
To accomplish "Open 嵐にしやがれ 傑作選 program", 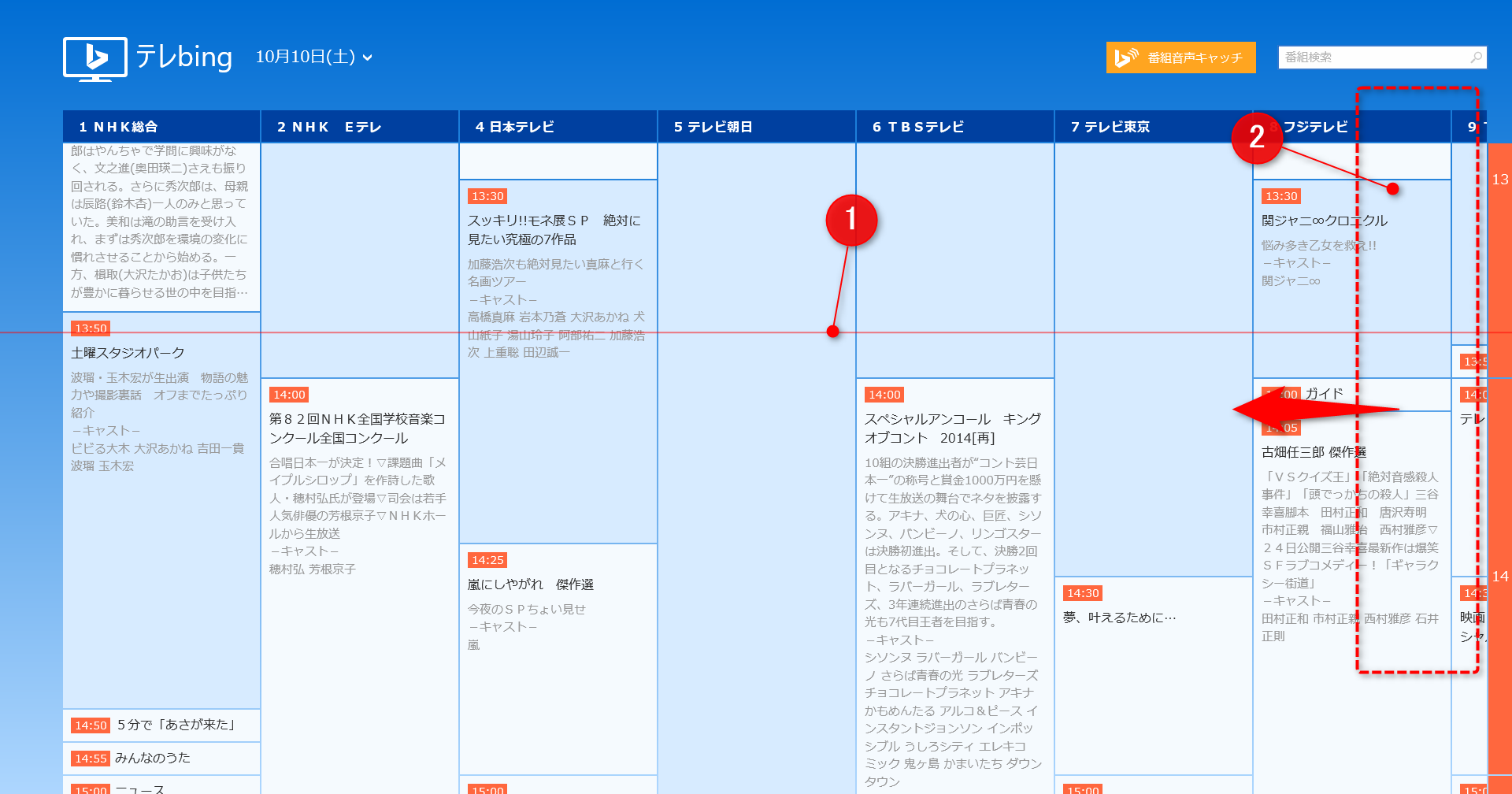I will (531, 584).
